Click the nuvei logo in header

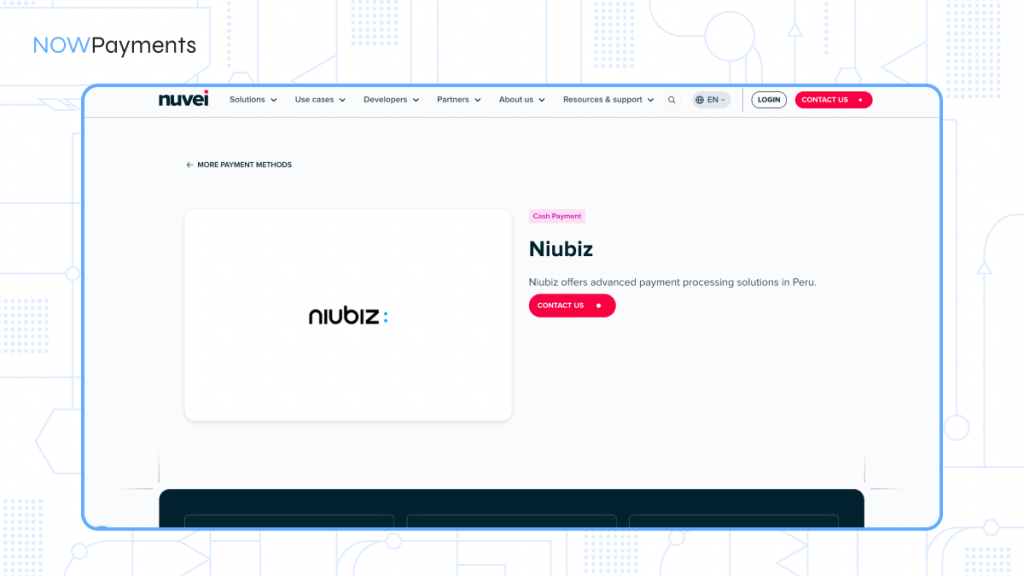coord(183,99)
